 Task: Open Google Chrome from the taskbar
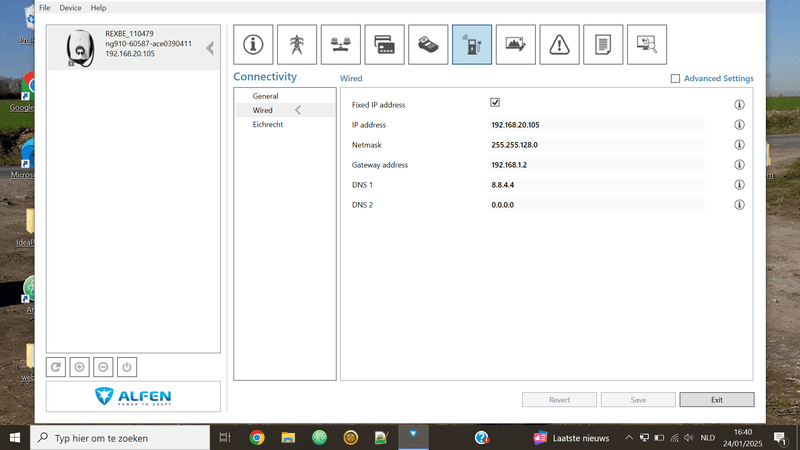pyautogui.click(x=257, y=438)
